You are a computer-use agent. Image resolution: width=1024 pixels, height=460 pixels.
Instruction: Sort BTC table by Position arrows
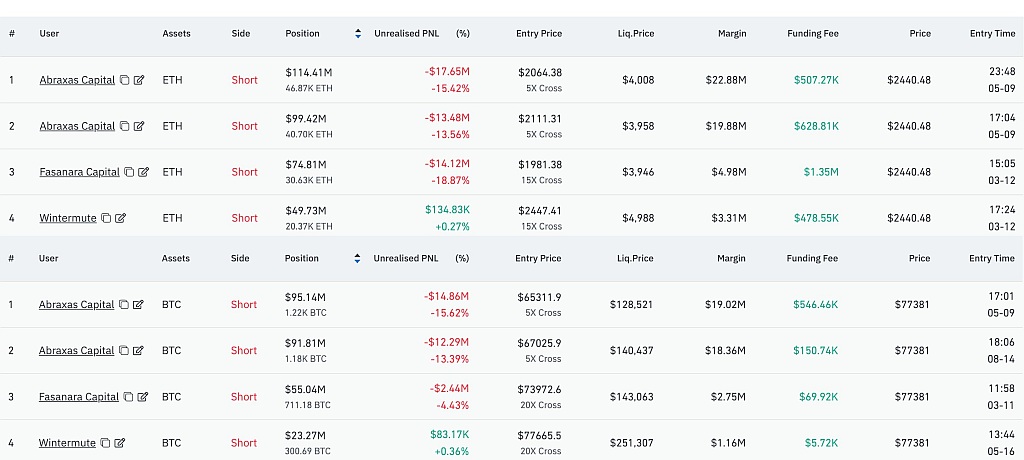(x=357, y=258)
